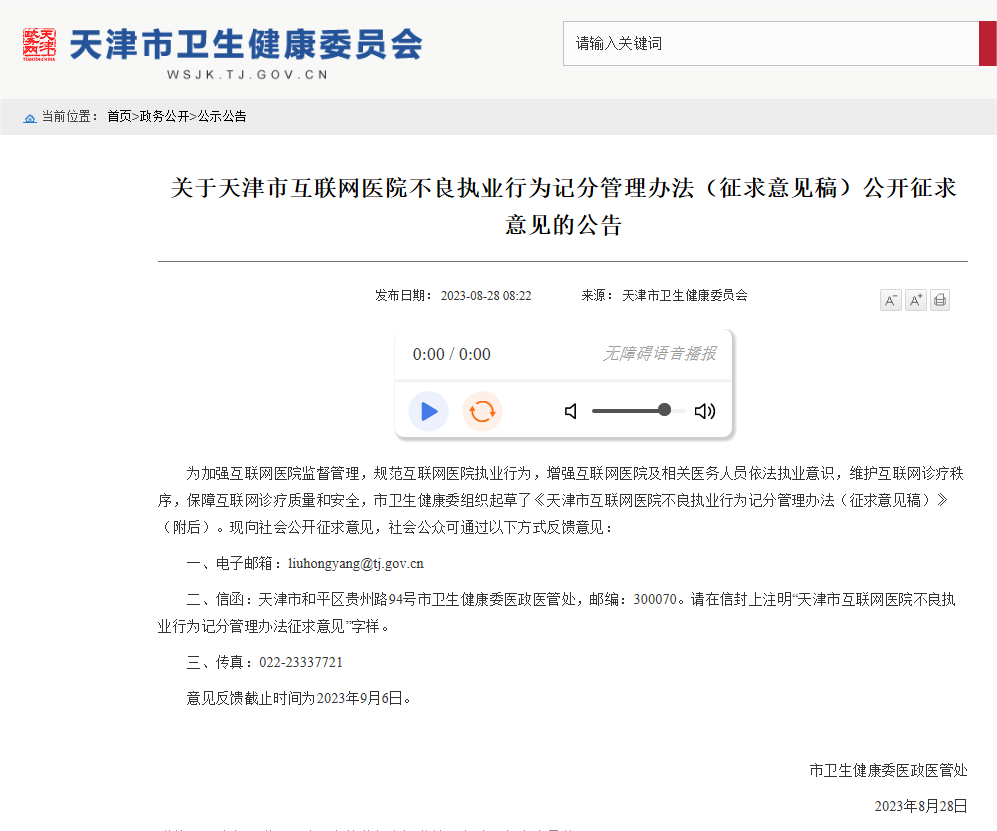Image resolution: width=997 pixels, height=831 pixels.
Task: Print the page using printer icon
Action: point(940,300)
